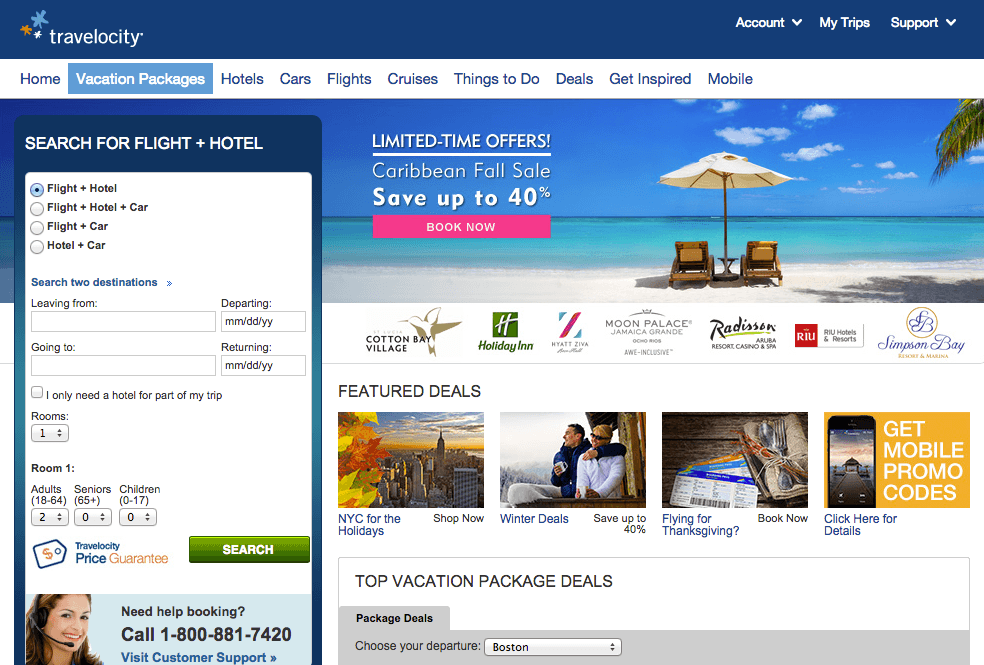The height and width of the screenshot is (665, 984).
Task: Click the pink BOOK NOW button
Action: (x=461, y=226)
